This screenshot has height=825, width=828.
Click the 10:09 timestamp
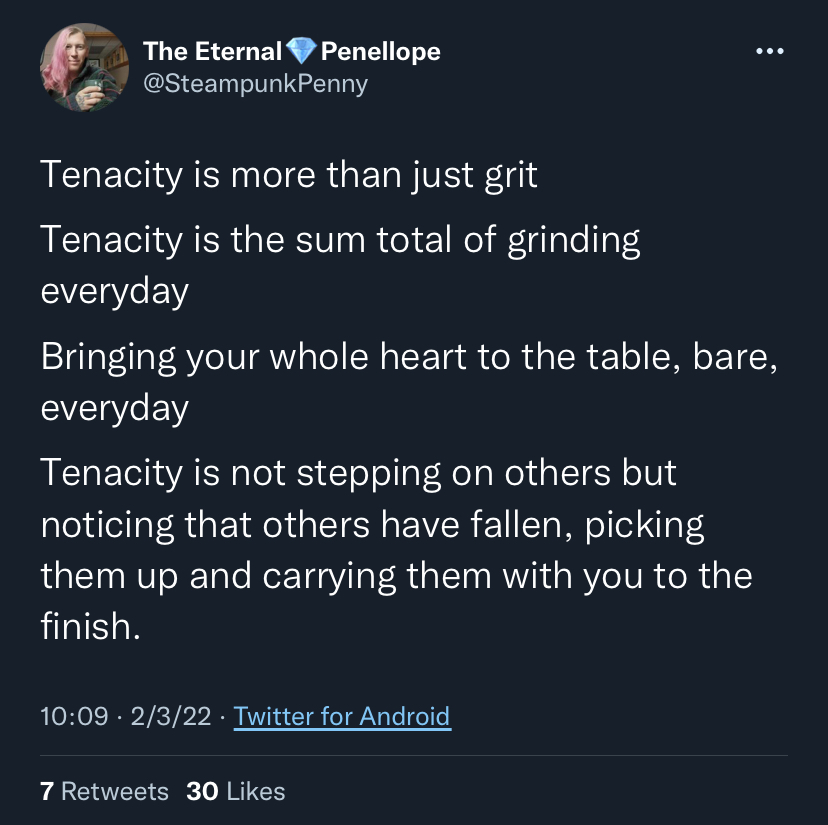(74, 717)
